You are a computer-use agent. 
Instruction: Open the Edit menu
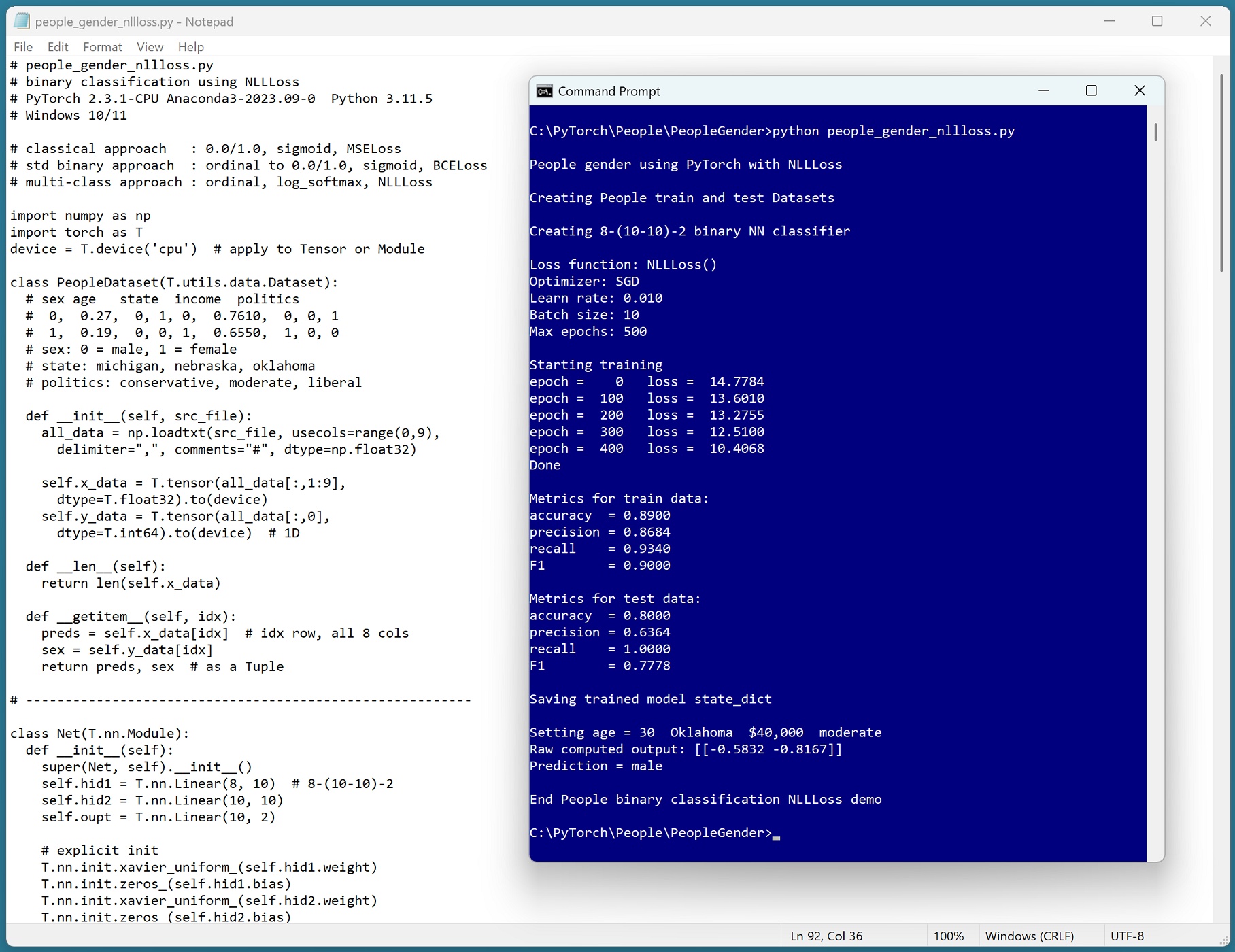pyautogui.click(x=58, y=47)
